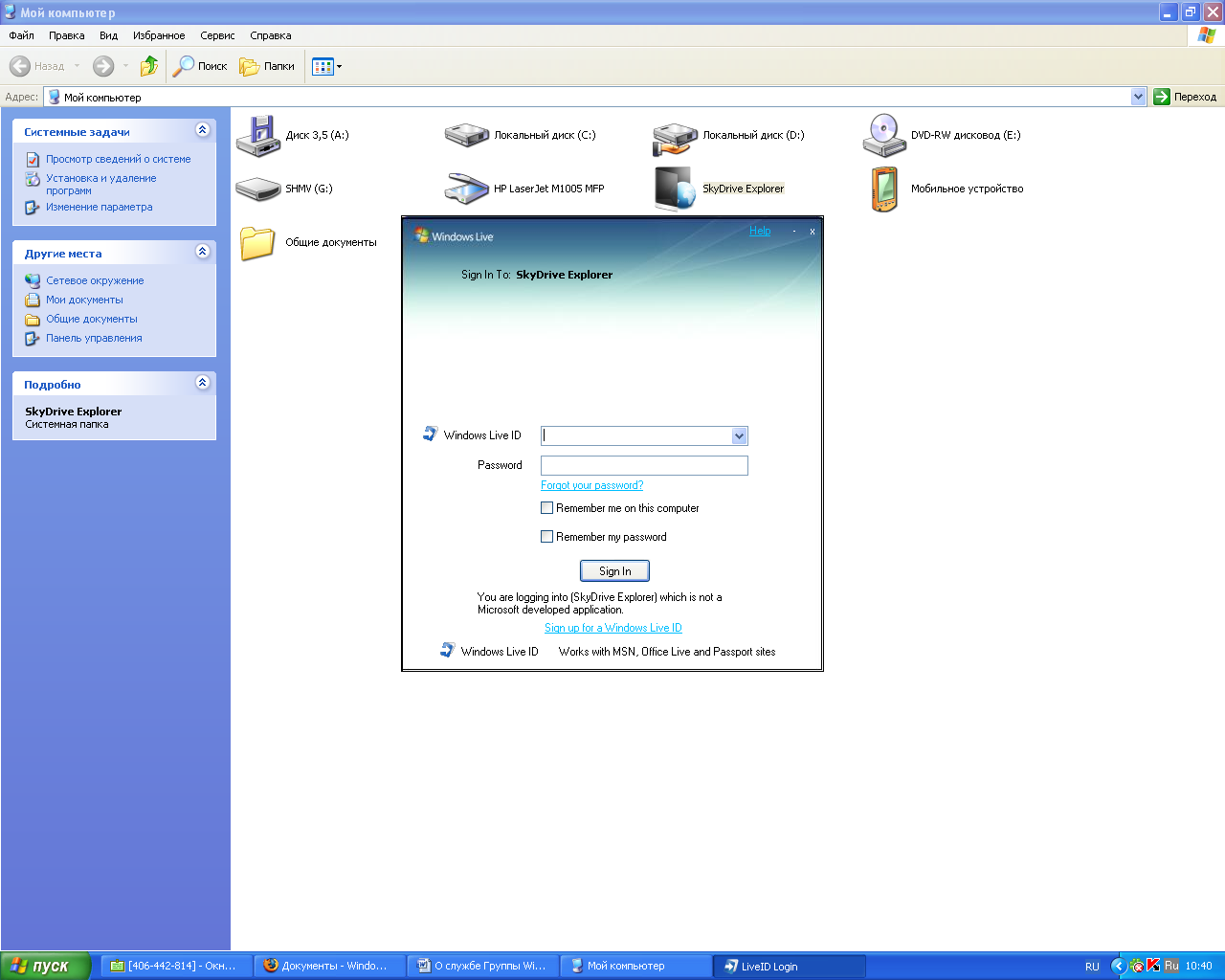
Task: Click the Up one level folder icon
Action: tap(149, 66)
